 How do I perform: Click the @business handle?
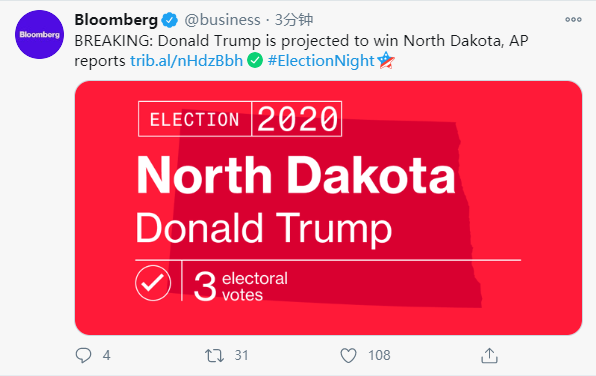222,20
